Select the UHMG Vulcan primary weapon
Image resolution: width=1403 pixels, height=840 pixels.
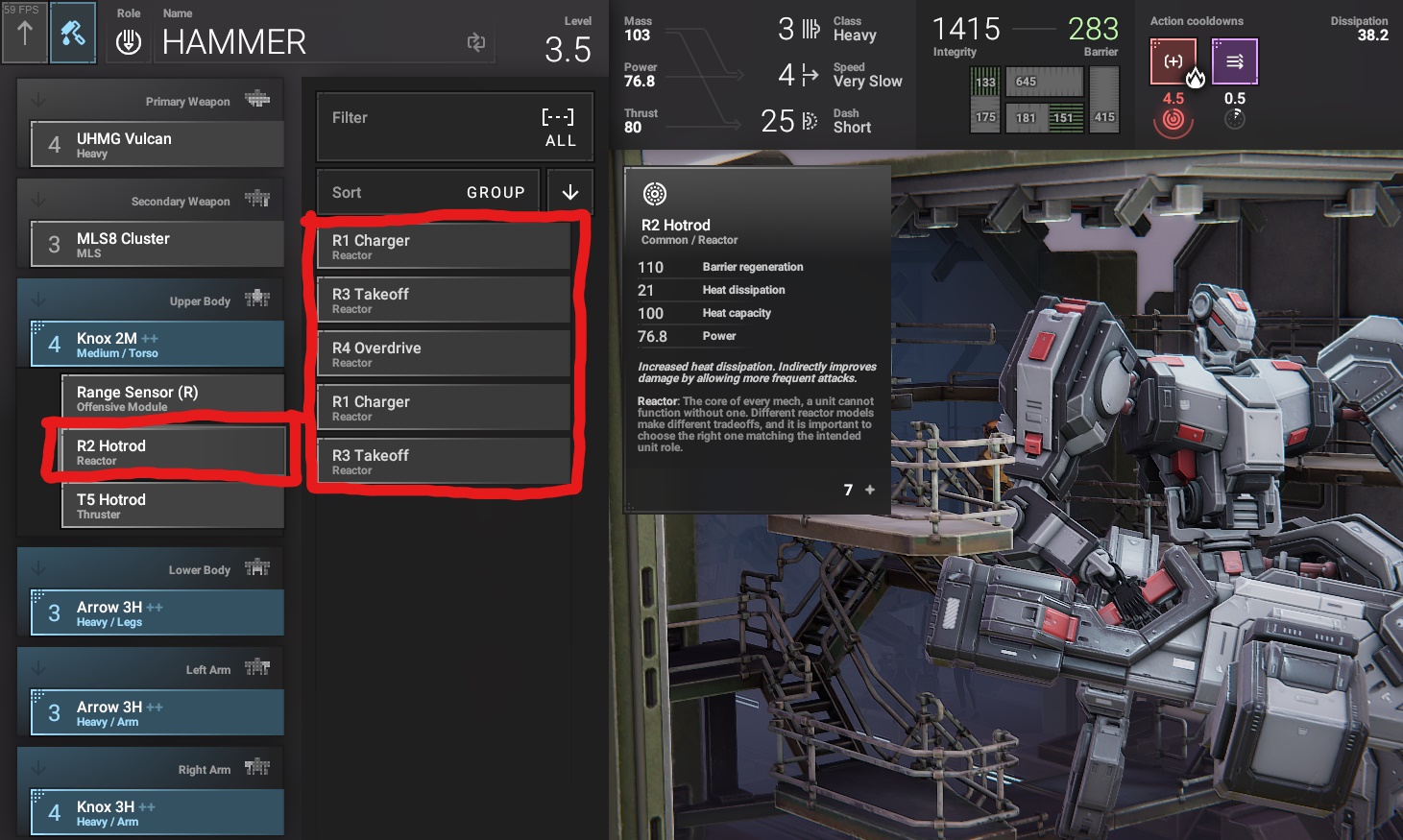[x=157, y=144]
